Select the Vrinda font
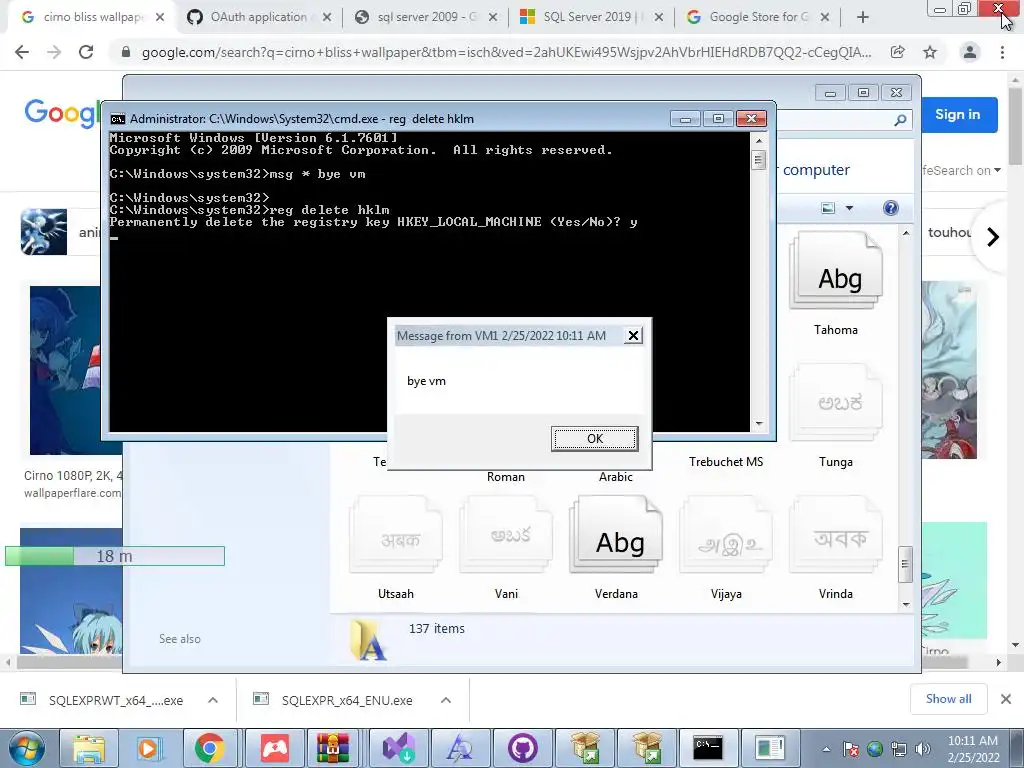The width and height of the screenshot is (1024, 768). (836, 549)
